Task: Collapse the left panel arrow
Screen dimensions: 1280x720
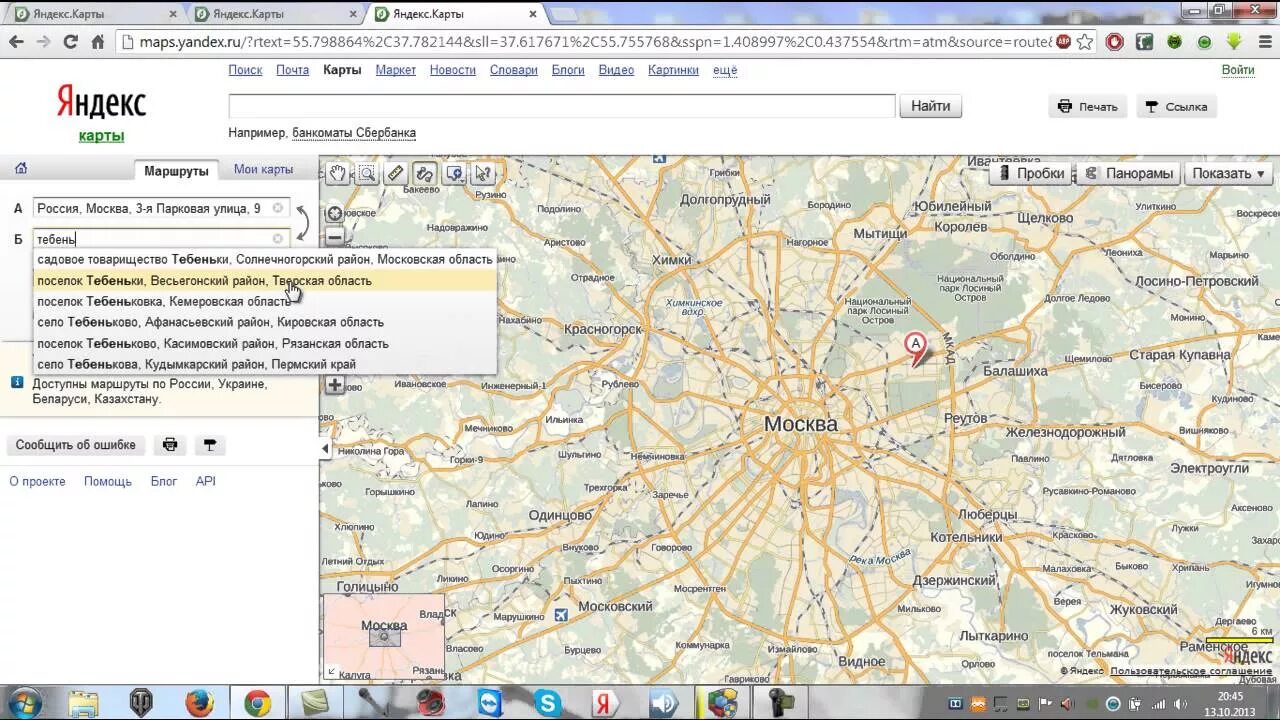Action: tap(325, 449)
